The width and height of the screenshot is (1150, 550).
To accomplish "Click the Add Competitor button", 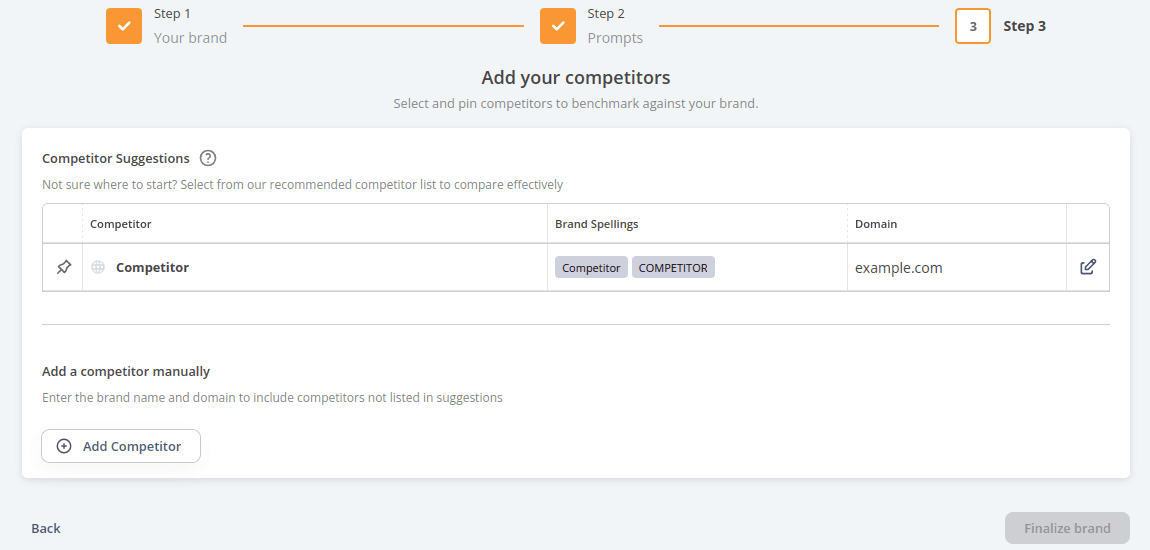I will pos(121,446).
